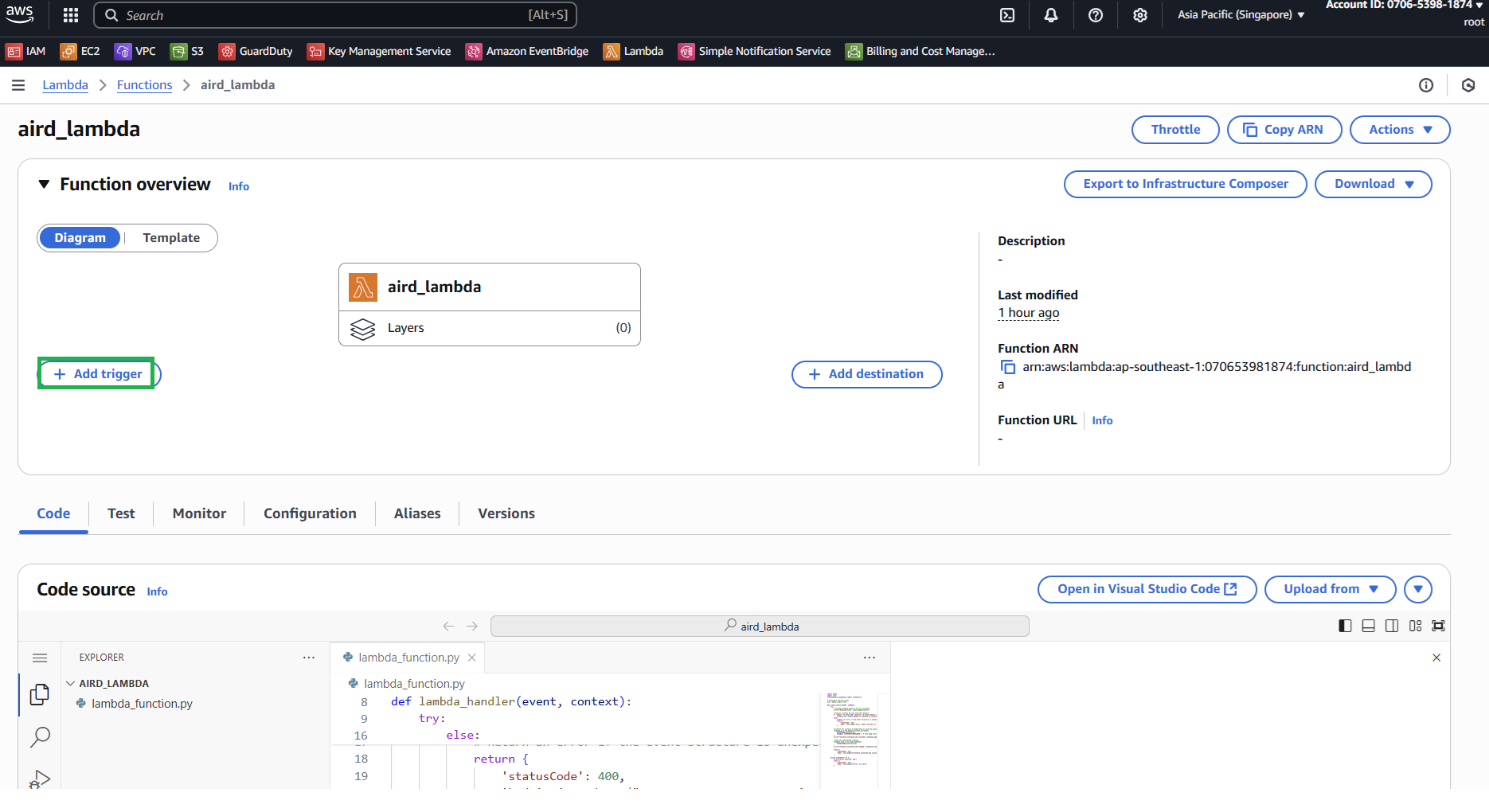Viewport: 1489px width, 812px height.
Task: Toggle the side navigation hamburger menu
Action: point(18,85)
